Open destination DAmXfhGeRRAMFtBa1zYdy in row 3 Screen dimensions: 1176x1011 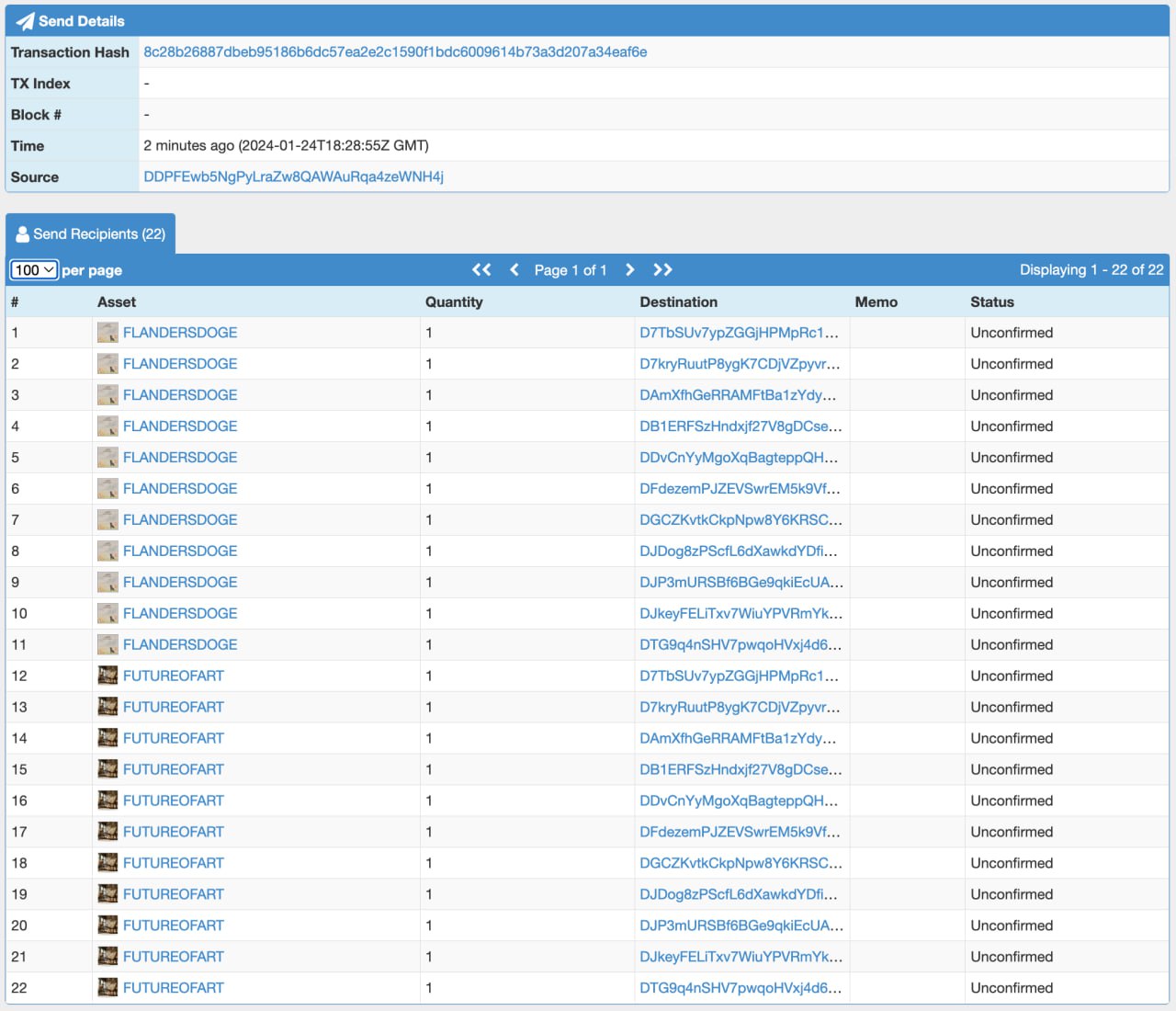pos(739,395)
